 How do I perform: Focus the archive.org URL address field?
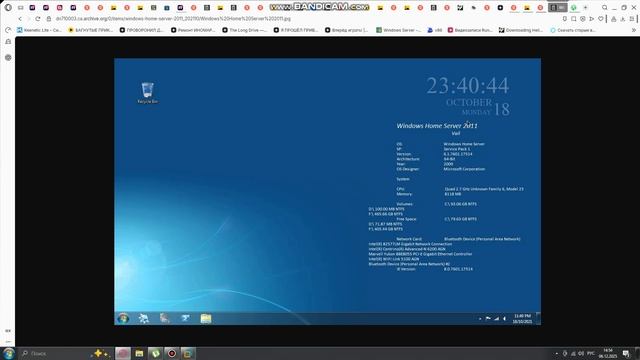(173, 19)
